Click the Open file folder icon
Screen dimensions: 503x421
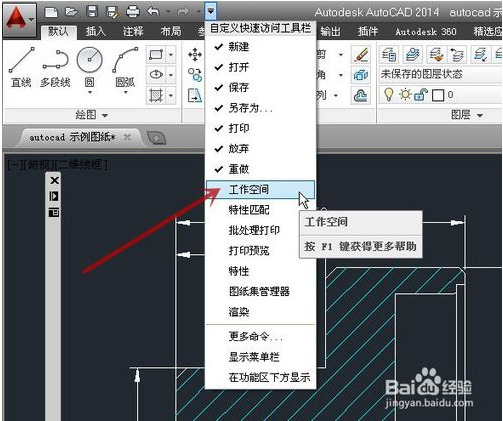[x=71, y=12]
